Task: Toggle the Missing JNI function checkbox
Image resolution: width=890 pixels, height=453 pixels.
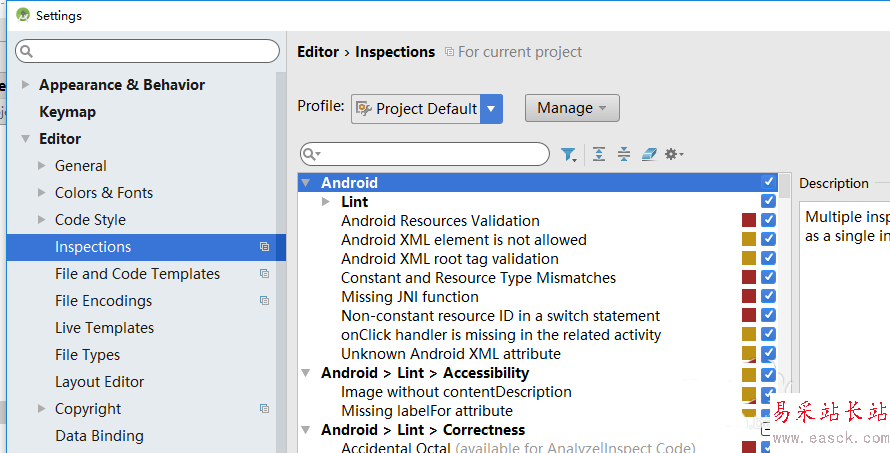Action: 768,297
